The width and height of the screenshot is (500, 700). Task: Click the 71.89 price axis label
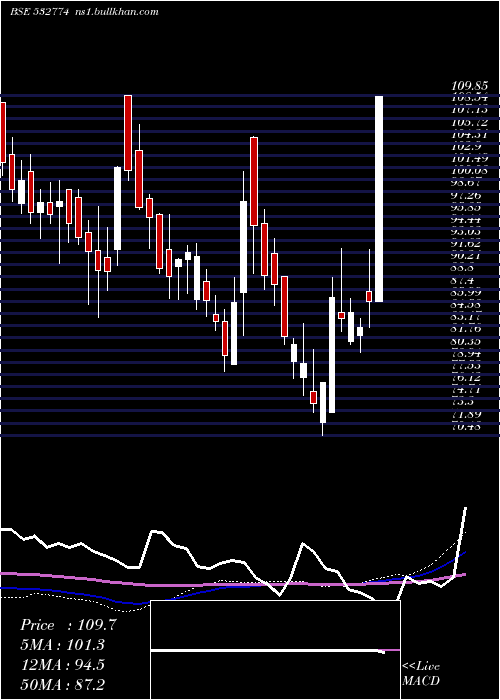(466, 414)
